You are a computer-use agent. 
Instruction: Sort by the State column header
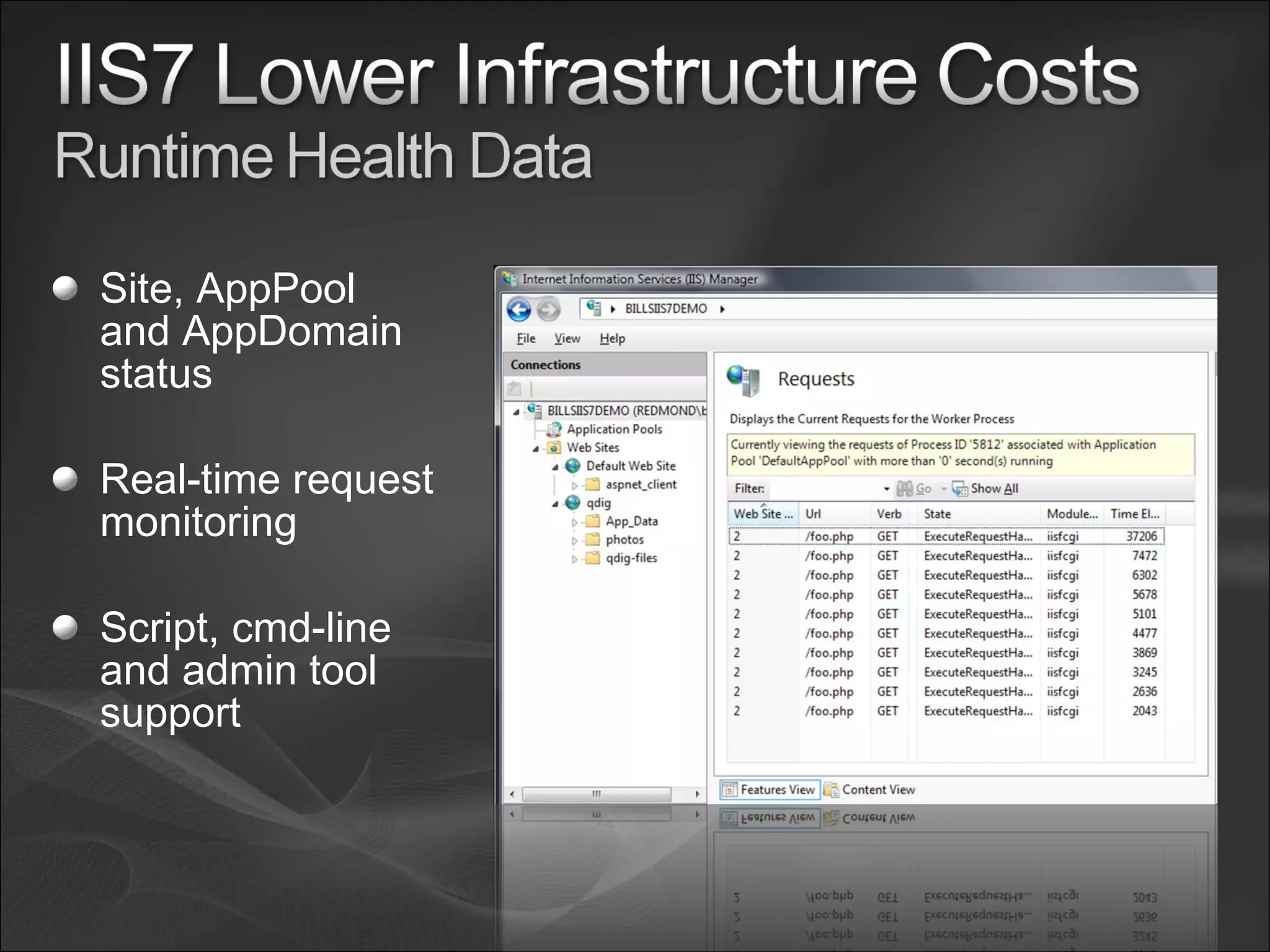point(978,514)
